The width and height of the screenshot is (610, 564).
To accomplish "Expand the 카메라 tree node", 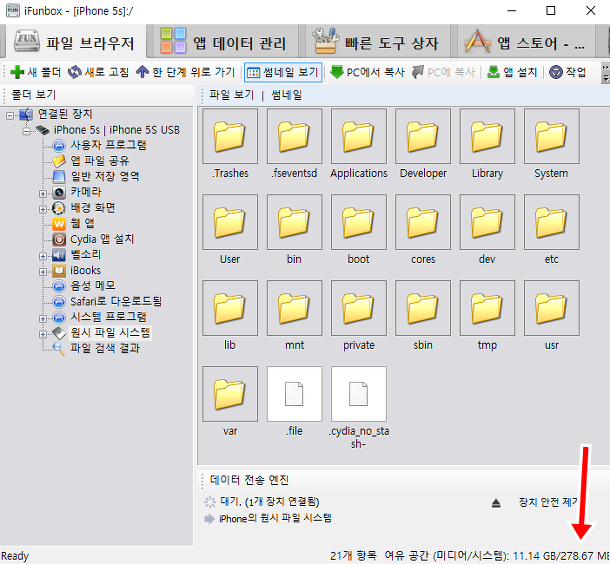I will [x=43, y=193].
